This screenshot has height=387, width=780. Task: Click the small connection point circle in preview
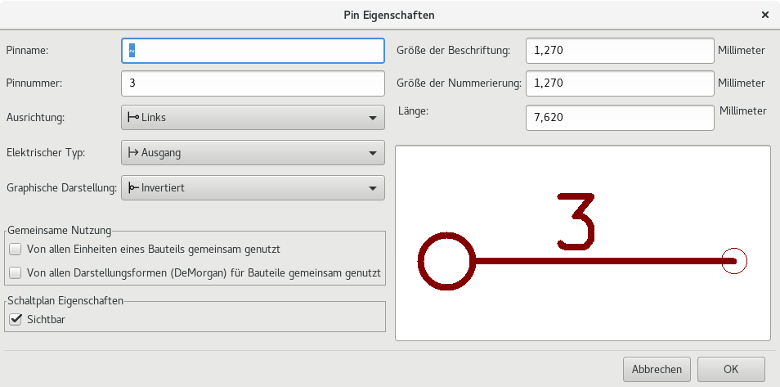tap(734, 261)
